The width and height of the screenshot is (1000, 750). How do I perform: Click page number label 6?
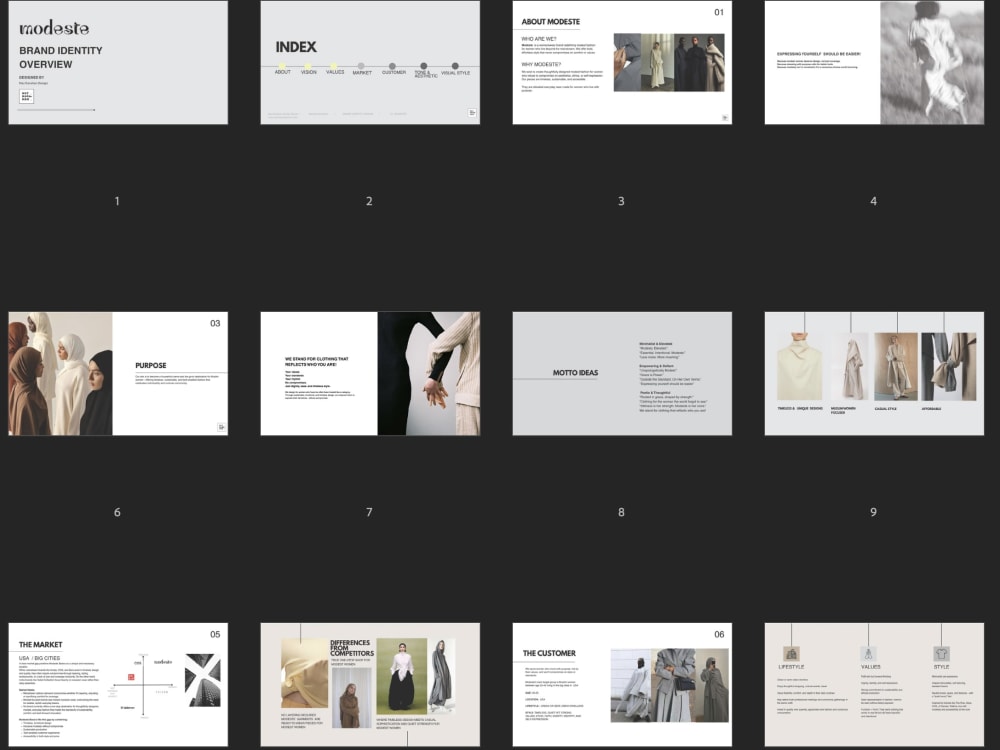coord(117,512)
